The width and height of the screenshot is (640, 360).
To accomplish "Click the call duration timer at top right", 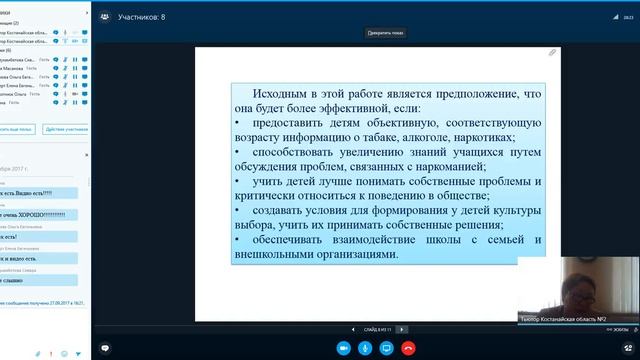I will pyautogui.click(x=629, y=18).
